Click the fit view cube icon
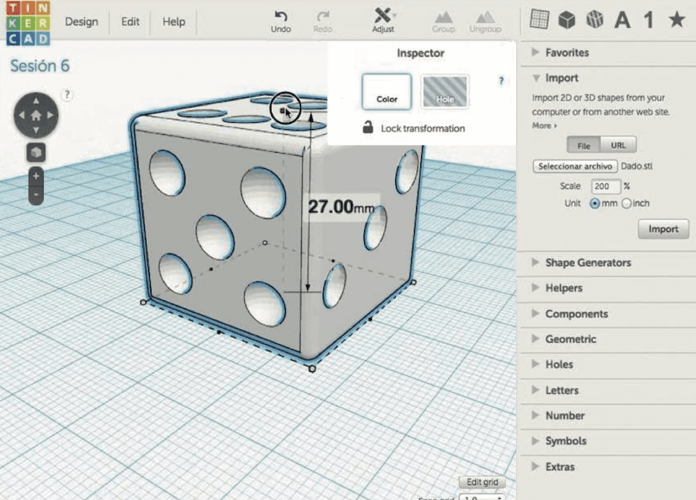The width and height of the screenshot is (696, 500). point(36,153)
